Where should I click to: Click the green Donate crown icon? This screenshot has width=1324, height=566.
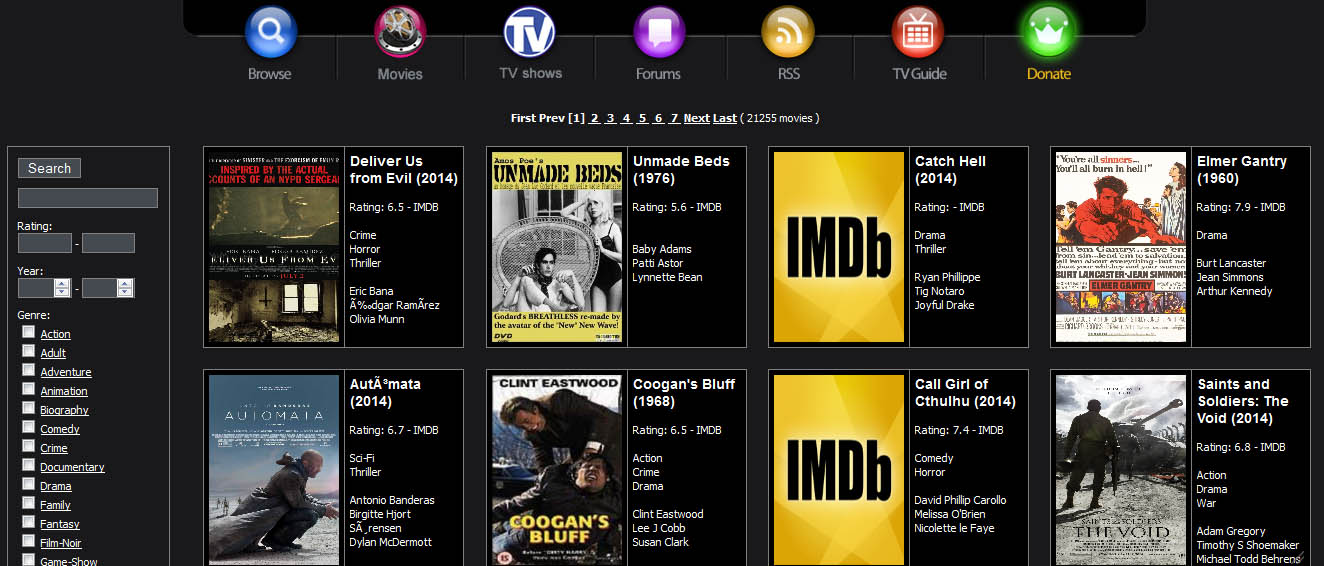[1048, 32]
